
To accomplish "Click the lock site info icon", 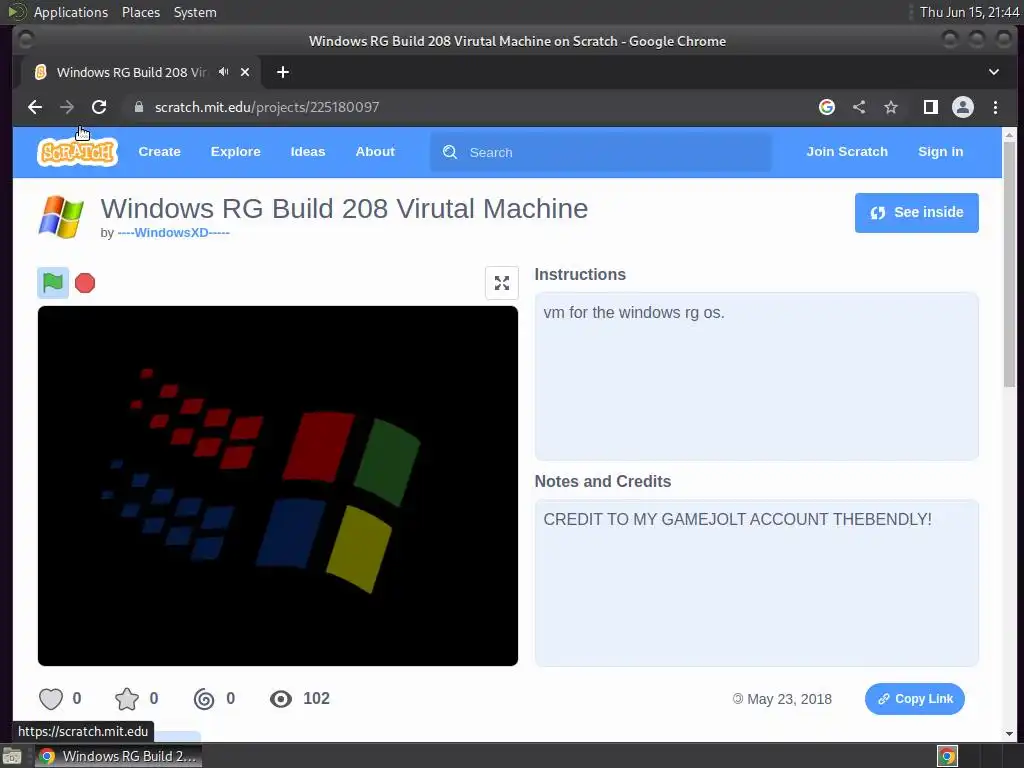I will [138, 107].
